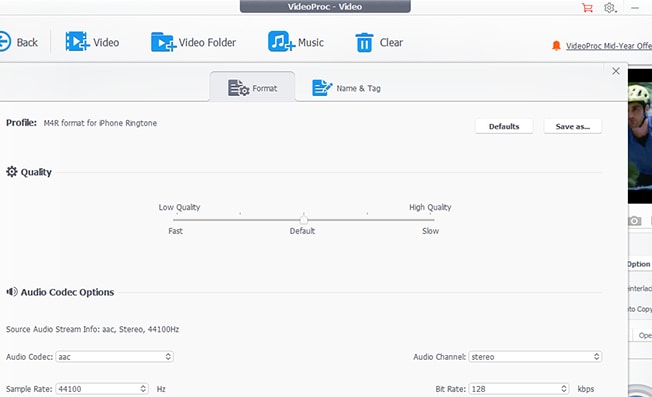Image resolution: width=652 pixels, height=397 pixels.
Task: Clear the list with the trash icon
Action: 364,42
